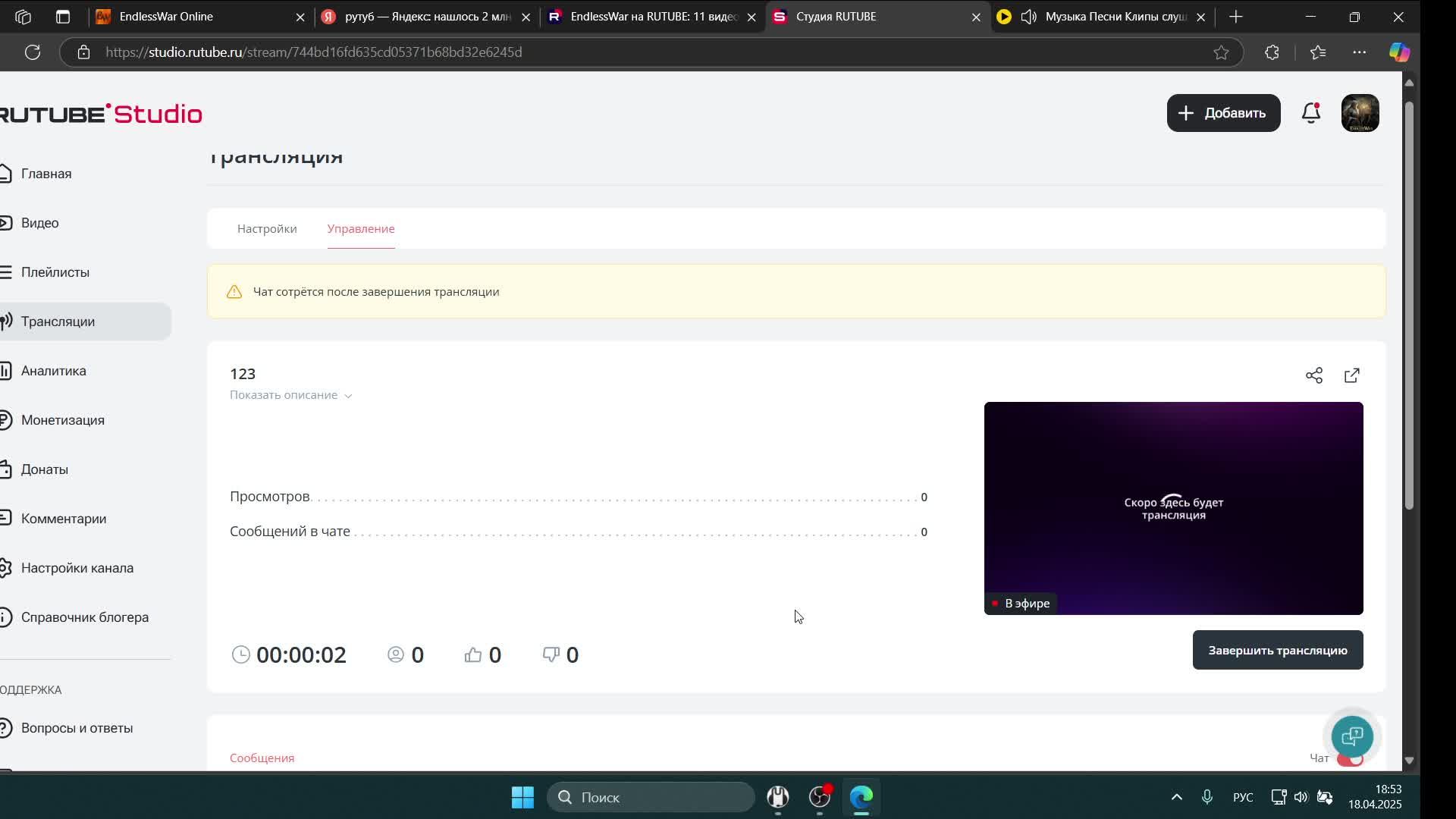Open the tab actions menu icon
This screenshot has width=1456, height=819.
(x=63, y=17)
